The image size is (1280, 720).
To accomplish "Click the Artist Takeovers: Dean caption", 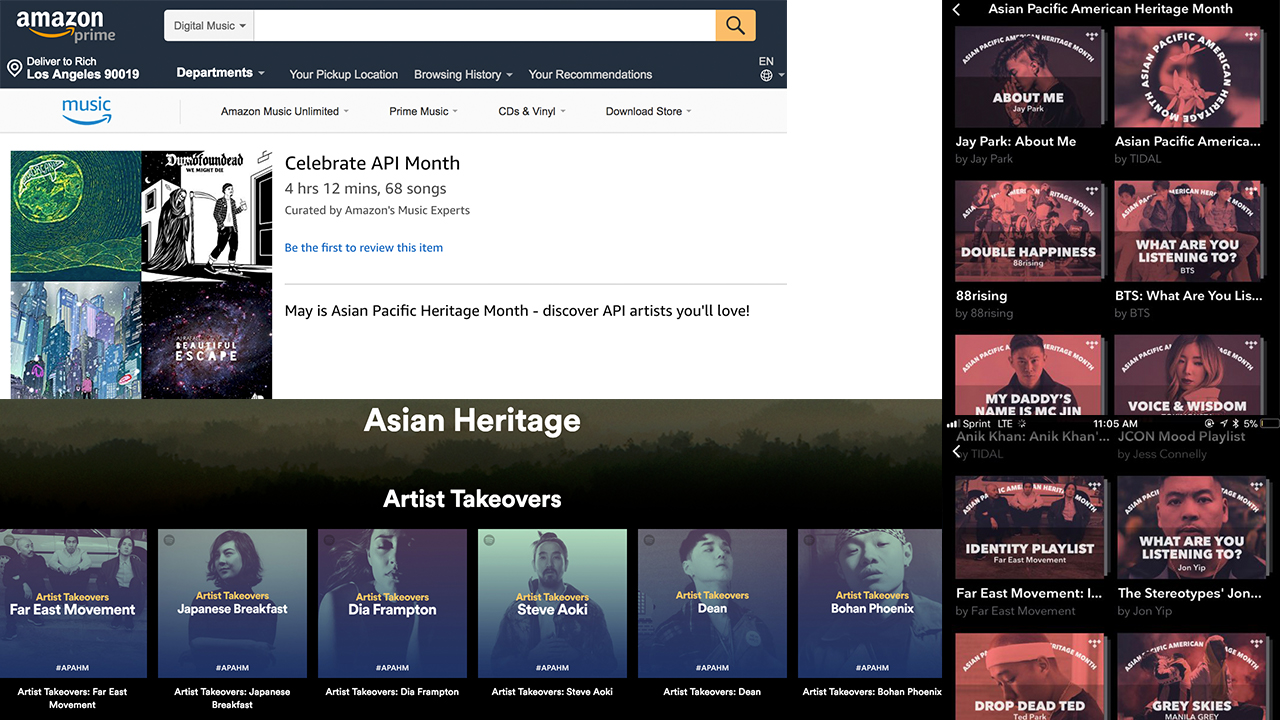I will pyautogui.click(x=712, y=691).
